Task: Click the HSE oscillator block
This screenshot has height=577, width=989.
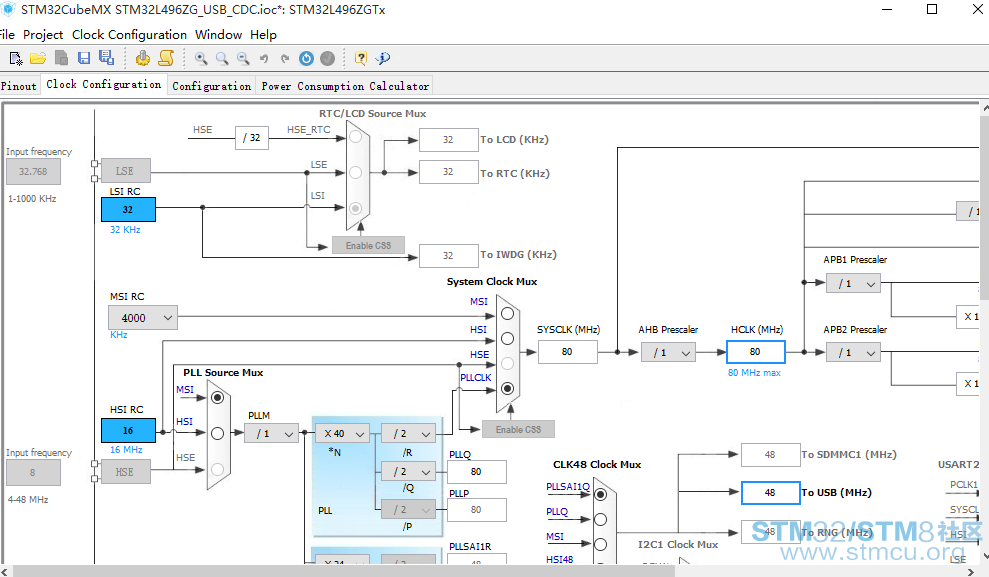Action: pyautogui.click(x=126, y=472)
